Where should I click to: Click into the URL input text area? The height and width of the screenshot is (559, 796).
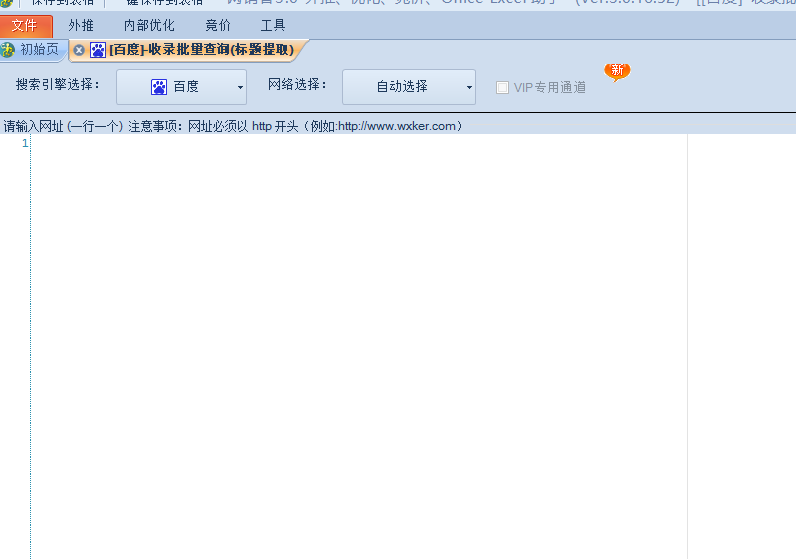(x=359, y=346)
